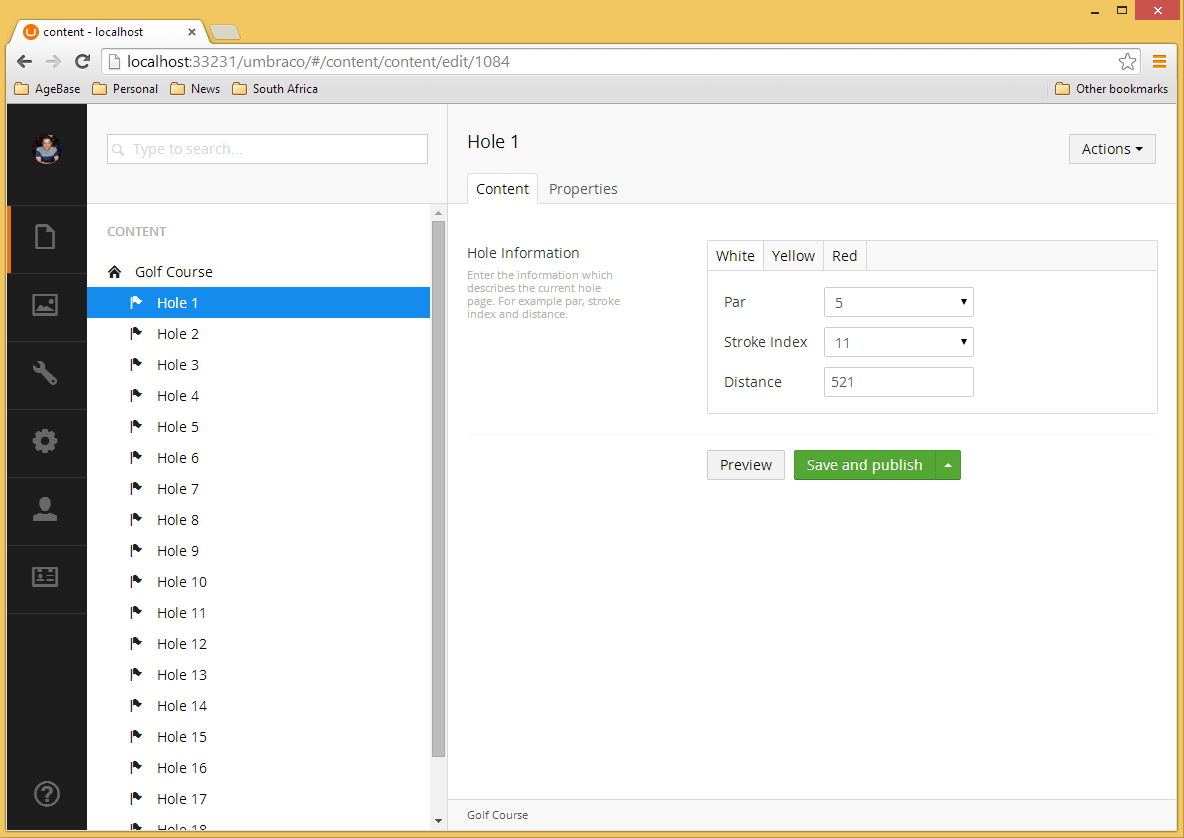Switch to the Properties tab

click(x=583, y=189)
